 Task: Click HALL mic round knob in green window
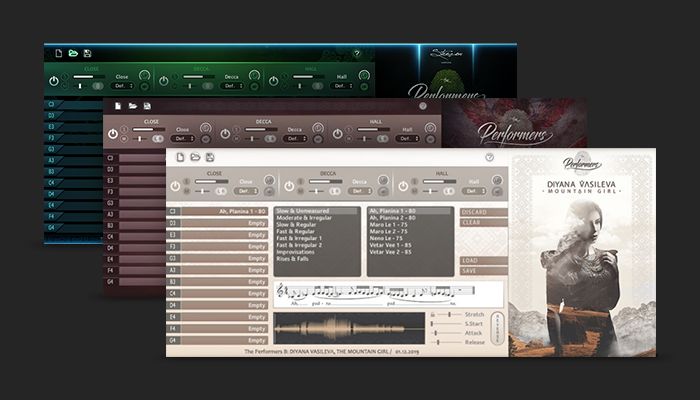[x=364, y=75]
